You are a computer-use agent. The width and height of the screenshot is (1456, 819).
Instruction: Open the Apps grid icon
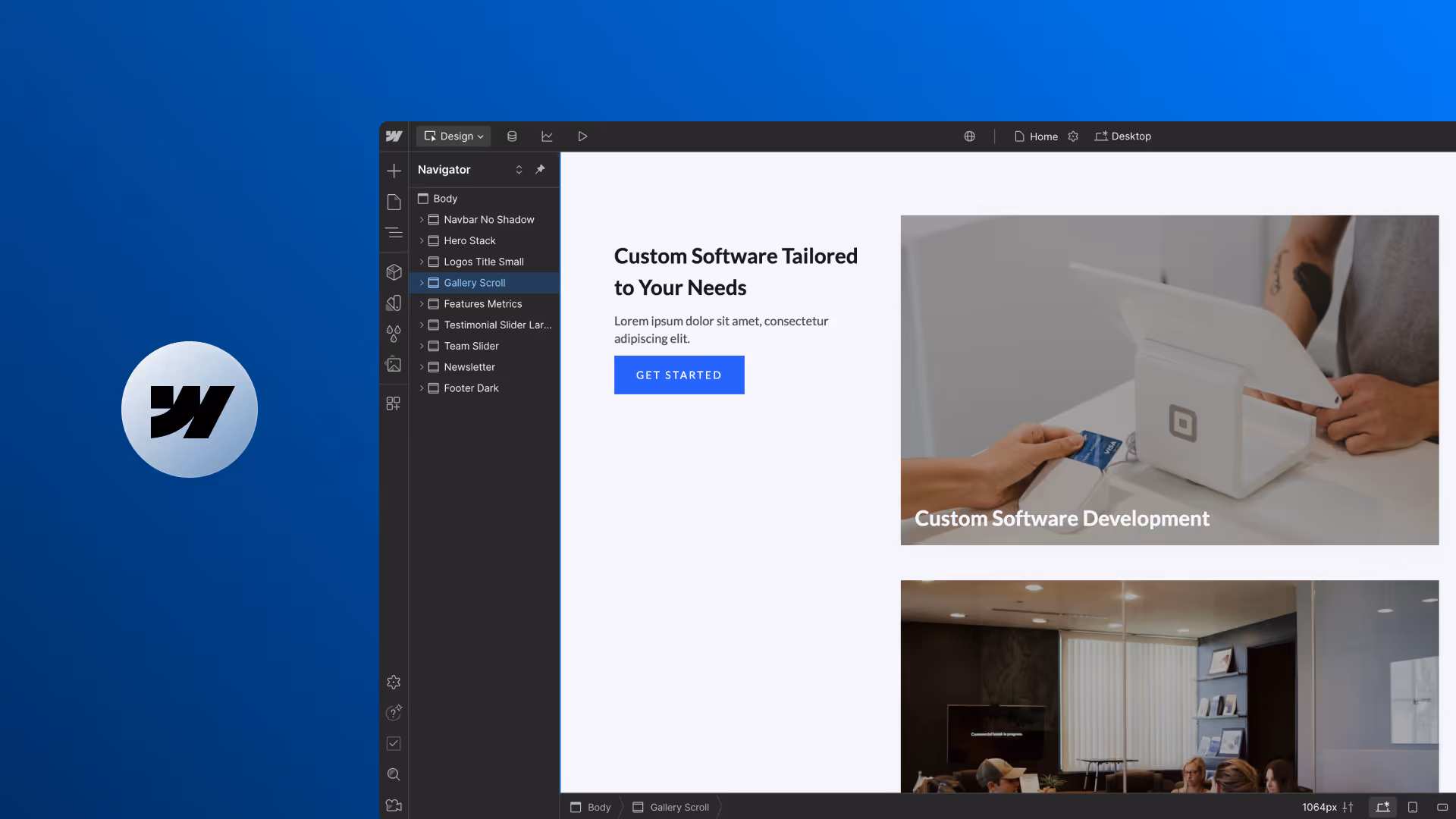pyautogui.click(x=393, y=404)
